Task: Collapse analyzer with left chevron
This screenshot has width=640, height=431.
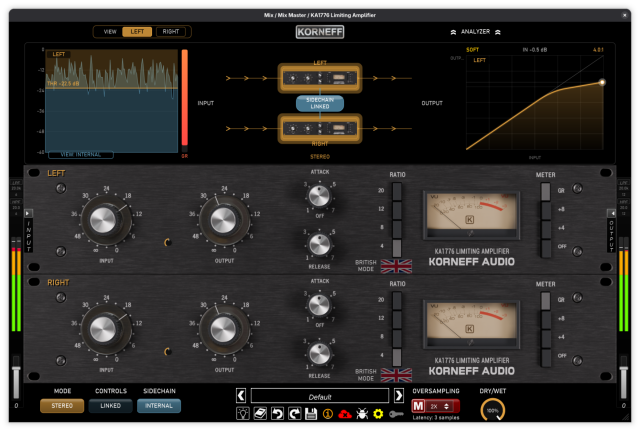Action: pyautogui.click(x=453, y=32)
